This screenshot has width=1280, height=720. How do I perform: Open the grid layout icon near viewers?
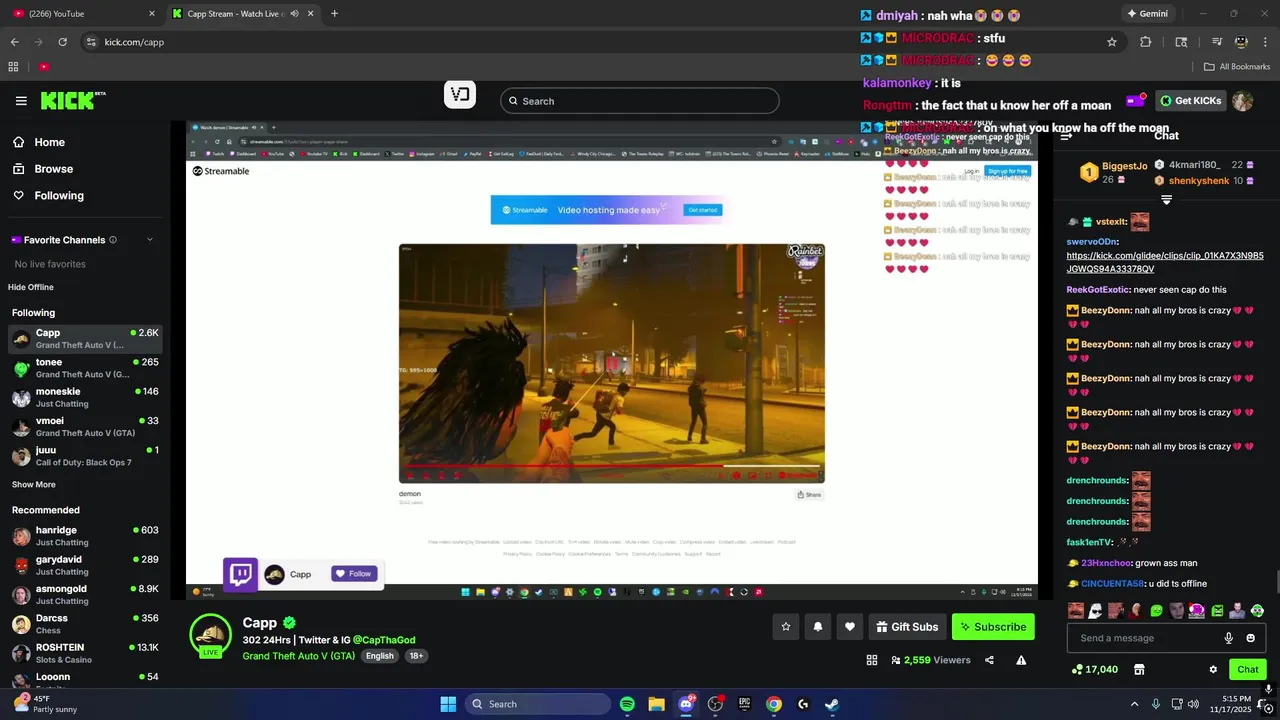tap(872, 660)
